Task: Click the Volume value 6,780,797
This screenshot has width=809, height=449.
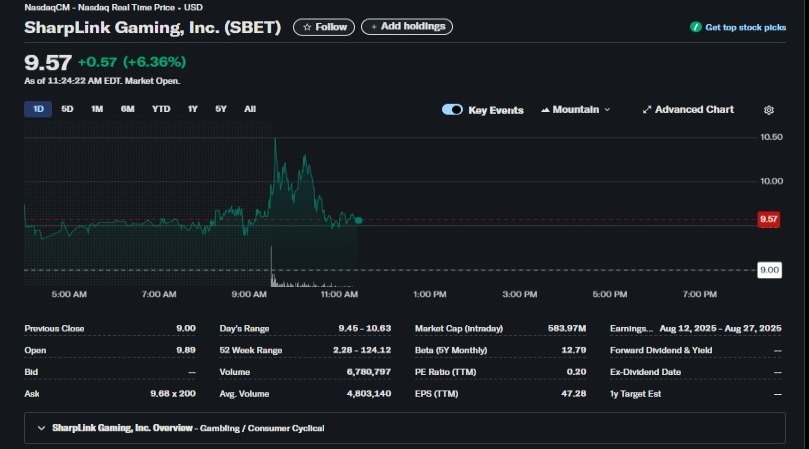Action: (x=368, y=372)
